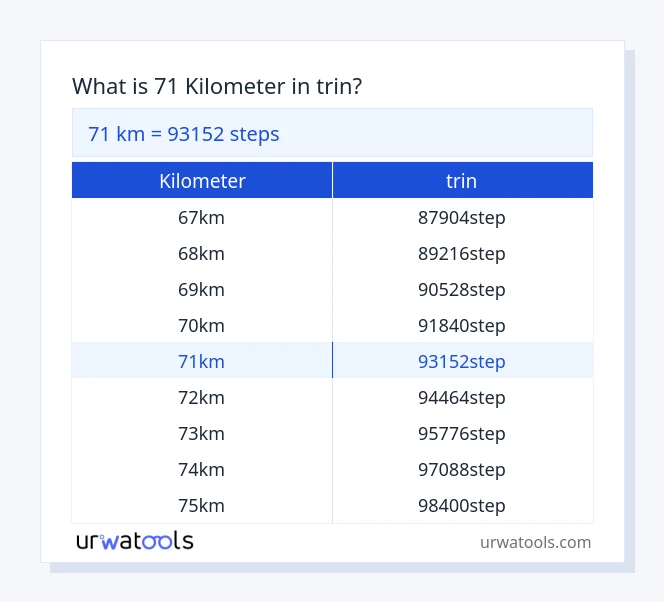Click the 95776step value
The height and width of the screenshot is (602, 664).
pos(461,433)
